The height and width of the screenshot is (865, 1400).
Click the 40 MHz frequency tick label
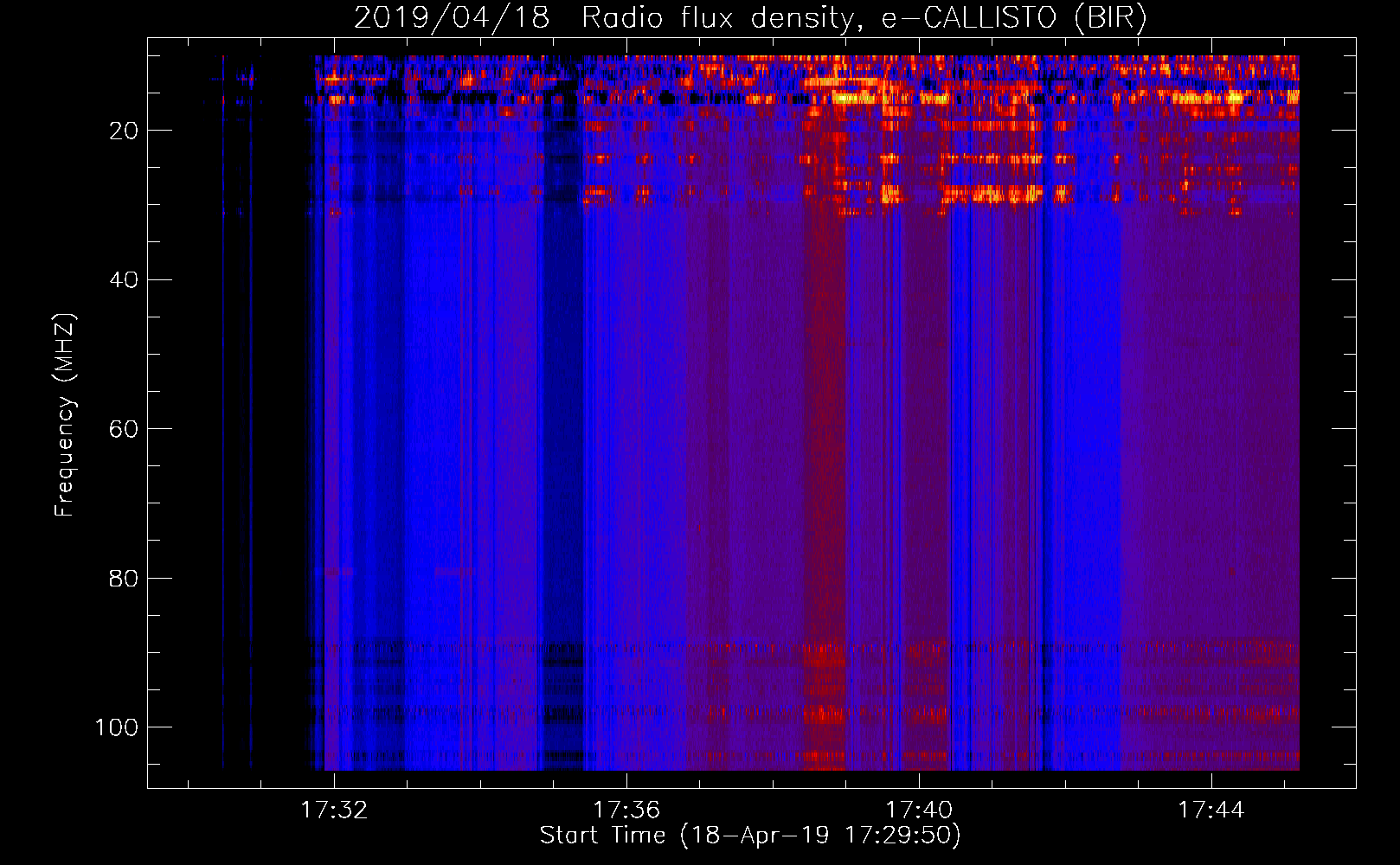tap(125, 280)
